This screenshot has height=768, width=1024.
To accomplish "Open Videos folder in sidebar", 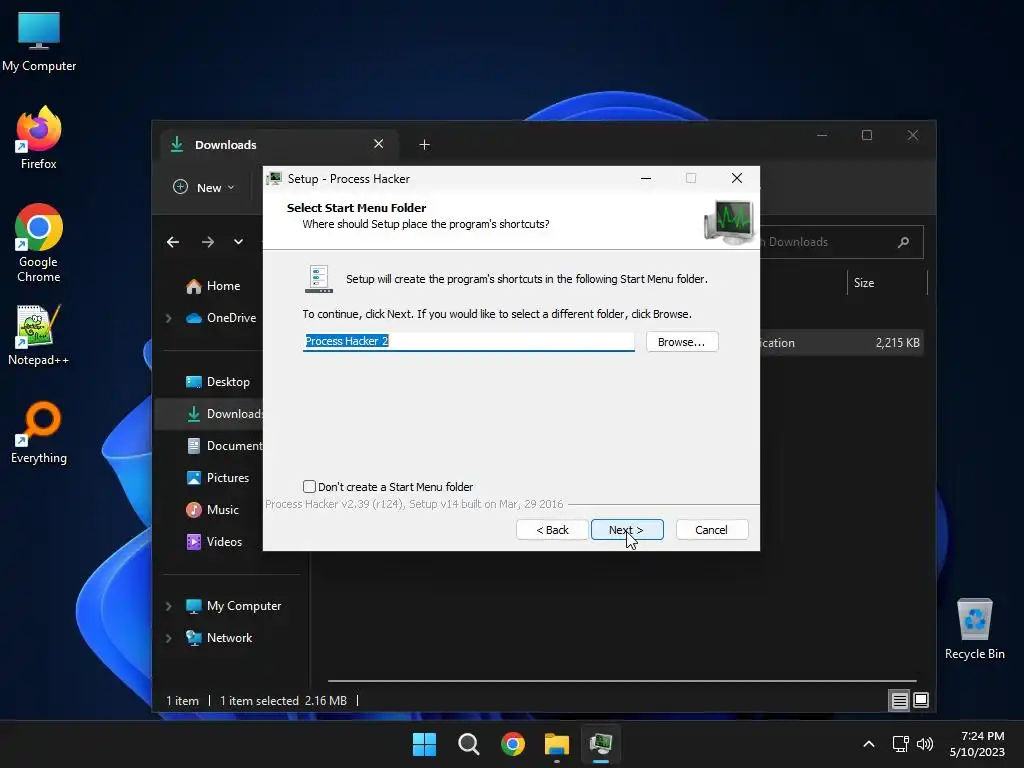I will (214, 542).
